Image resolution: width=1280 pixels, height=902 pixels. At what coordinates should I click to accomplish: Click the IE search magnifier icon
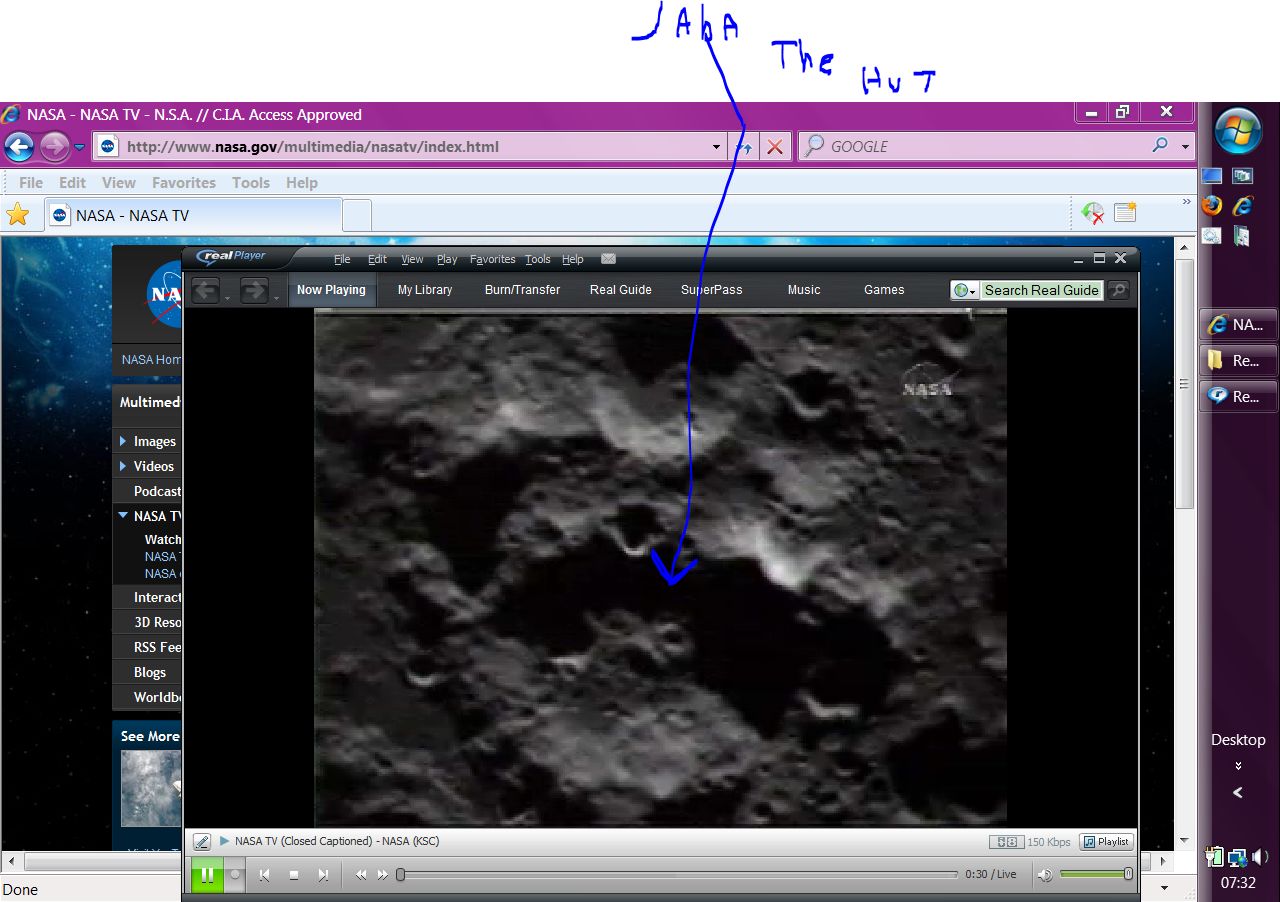(1160, 146)
